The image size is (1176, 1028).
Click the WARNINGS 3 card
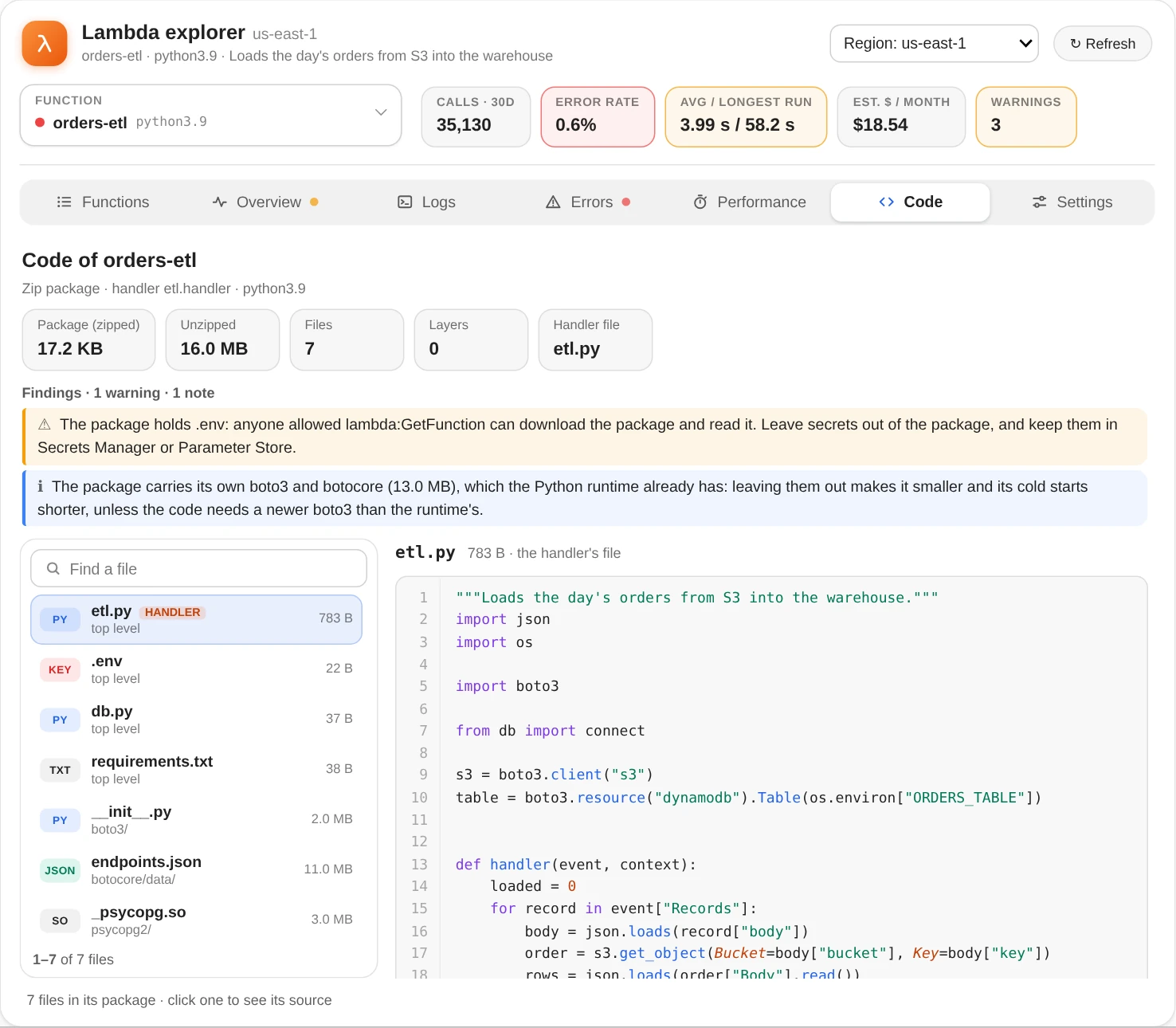point(1026,116)
